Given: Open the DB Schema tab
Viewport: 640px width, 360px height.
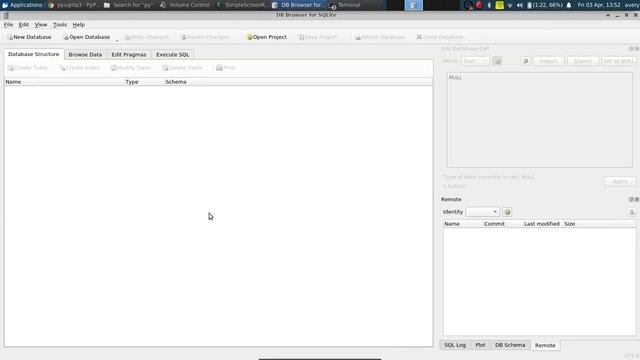Looking at the screenshot, I should (x=510, y=345).
